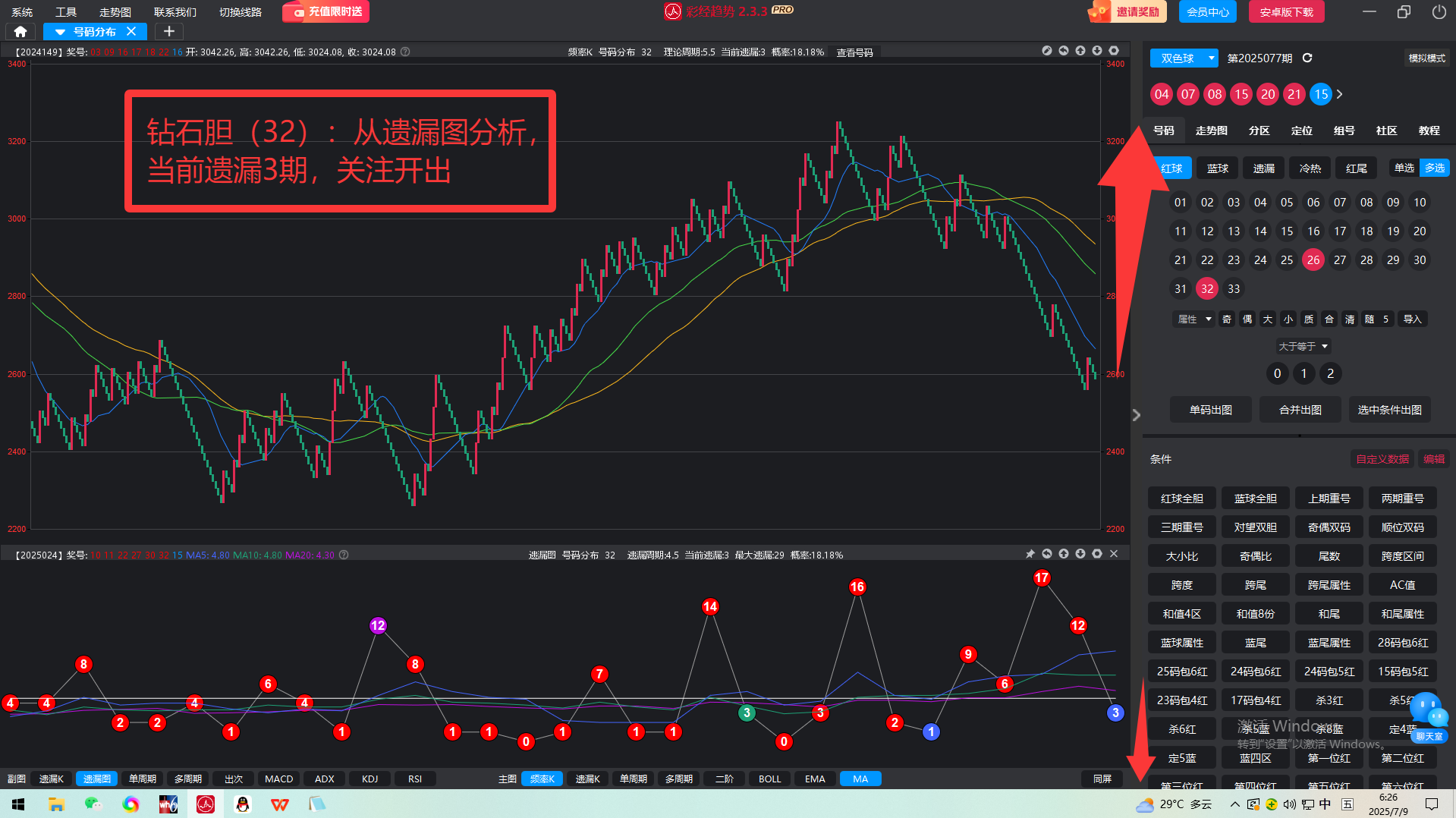Toggle the 奇 odd filter
Image resolution: width=1456 pixels, height=818 pixels.
coord(1227,319)
